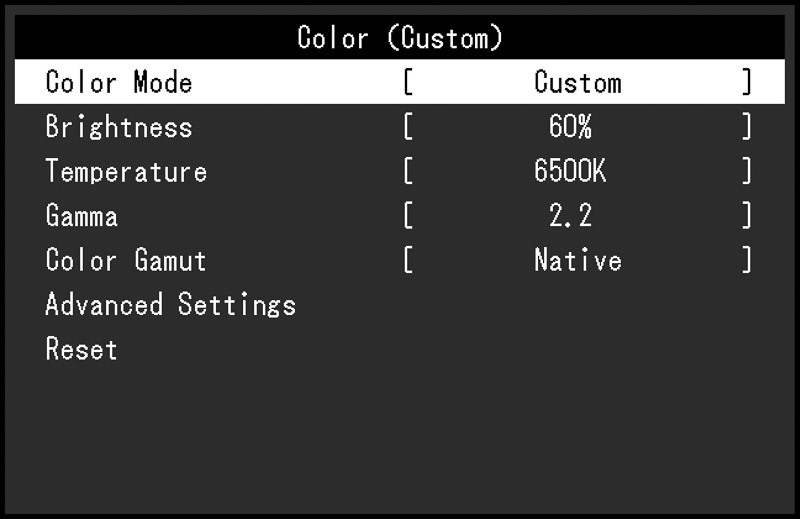800x519 pixels.
Task: Open Advanced Settings
Action: (171, 305)
